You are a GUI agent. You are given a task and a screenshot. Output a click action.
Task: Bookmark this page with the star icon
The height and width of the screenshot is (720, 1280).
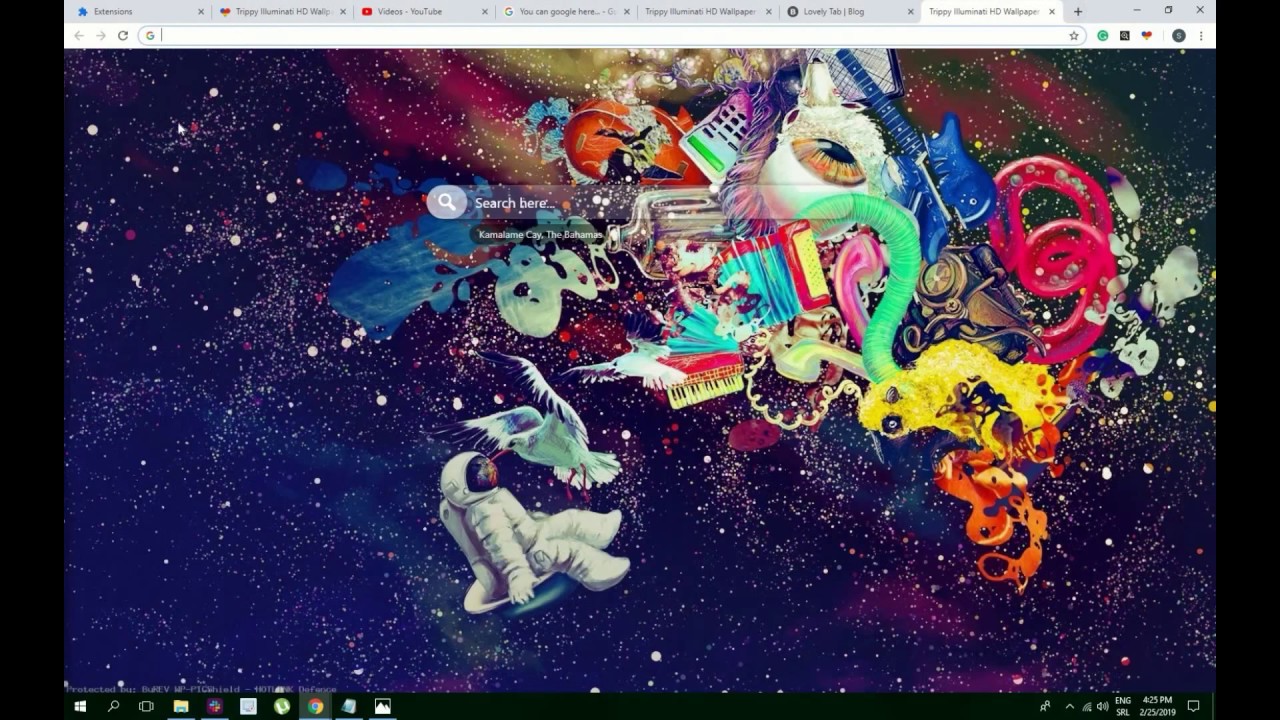[1074, 36]
